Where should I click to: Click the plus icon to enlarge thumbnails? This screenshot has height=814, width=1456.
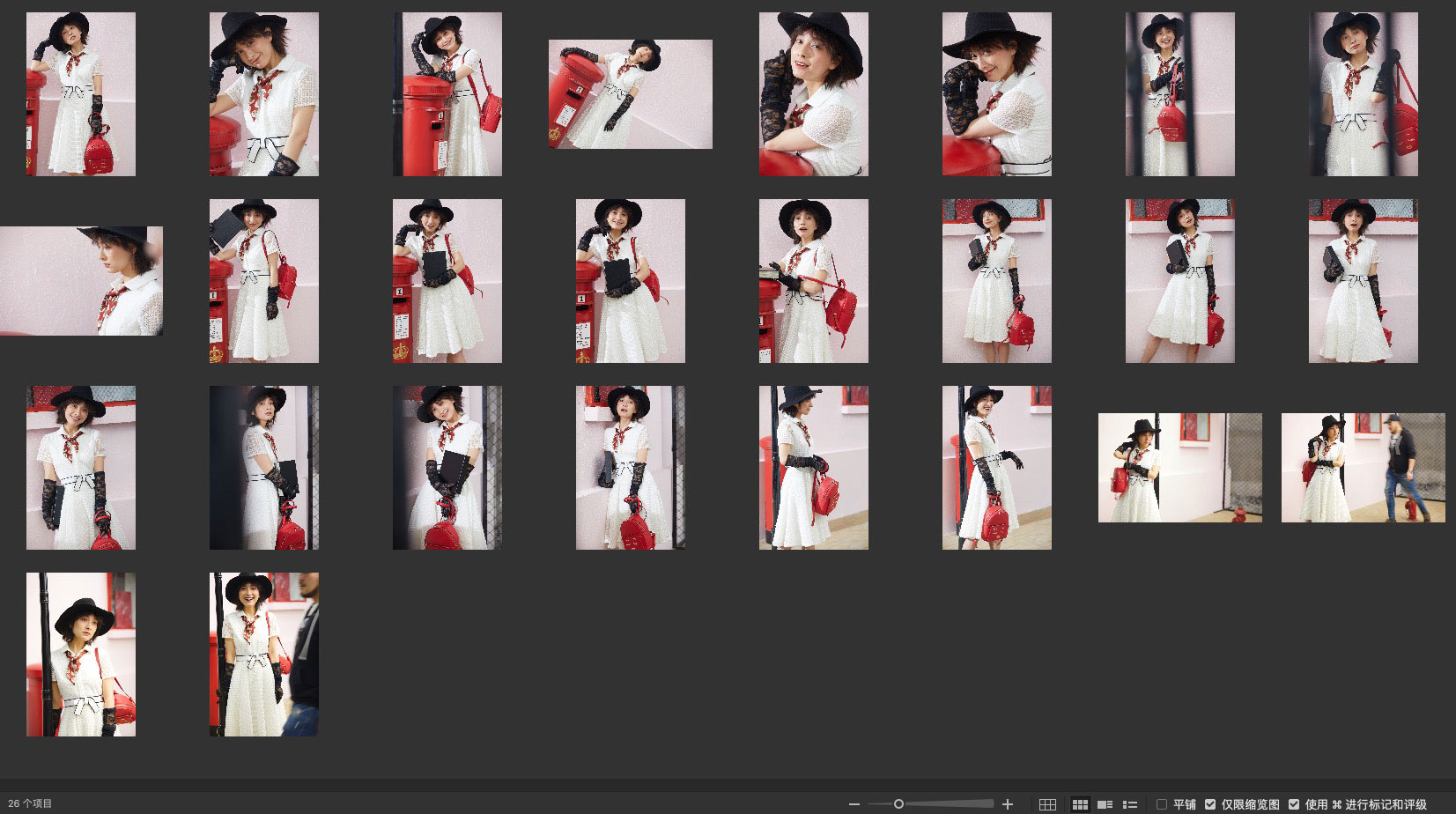[1008, 804]
